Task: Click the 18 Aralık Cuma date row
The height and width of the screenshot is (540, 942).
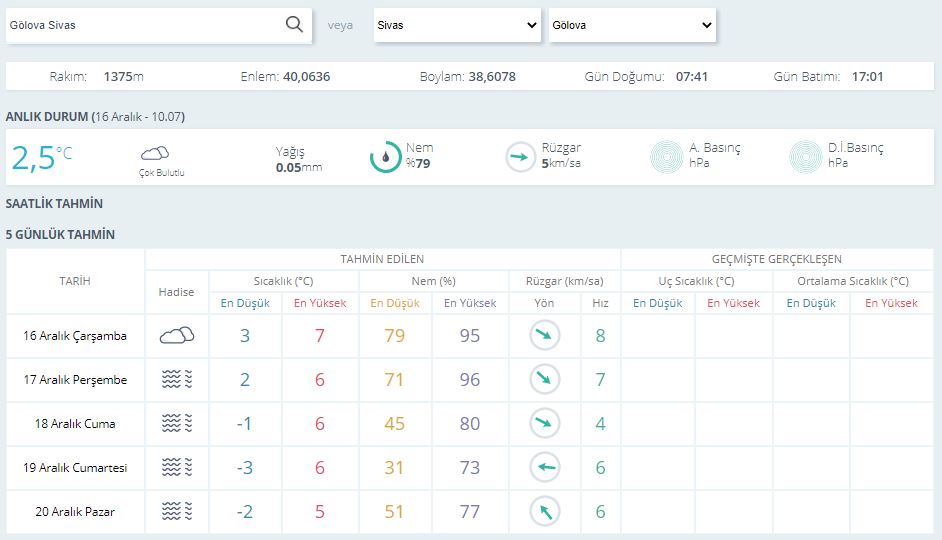Action: pos(75,424)
